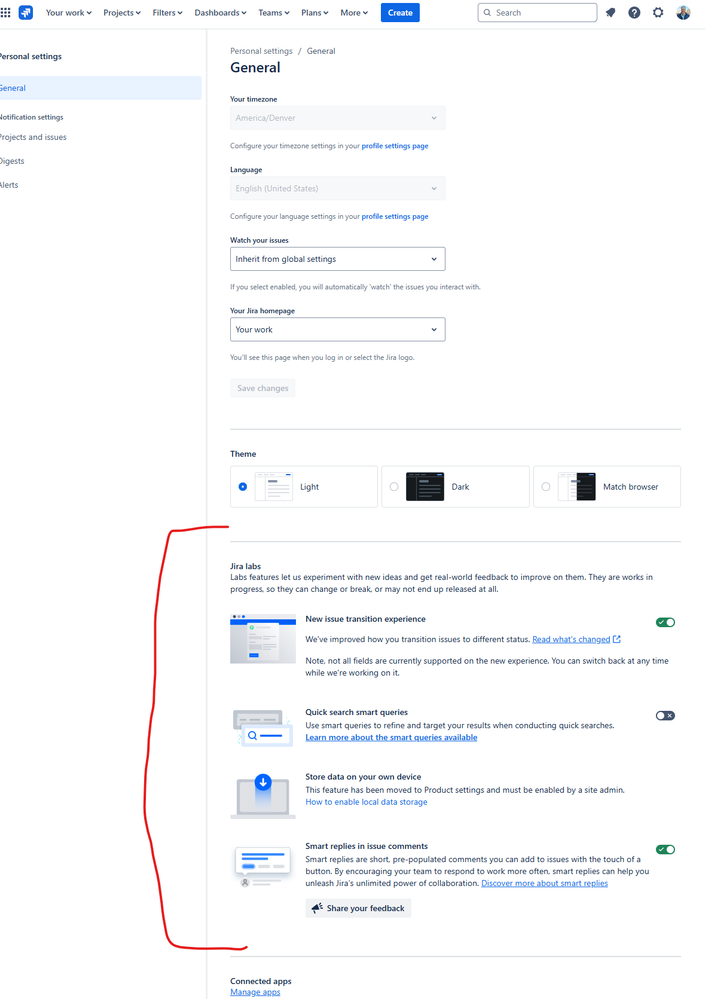This screenshot has height=999, width=705.
Task: Open the Your timezone dropdown
Action: pyautogui.click(x=338, y=118)
